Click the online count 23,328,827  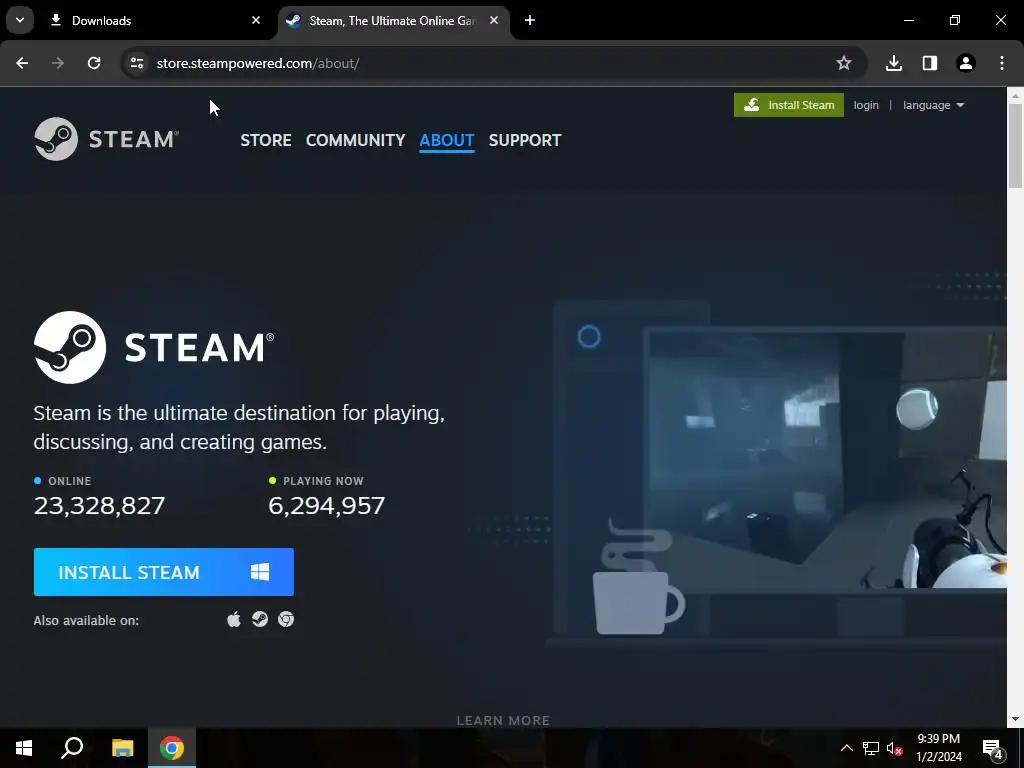(x=99, y=505)
